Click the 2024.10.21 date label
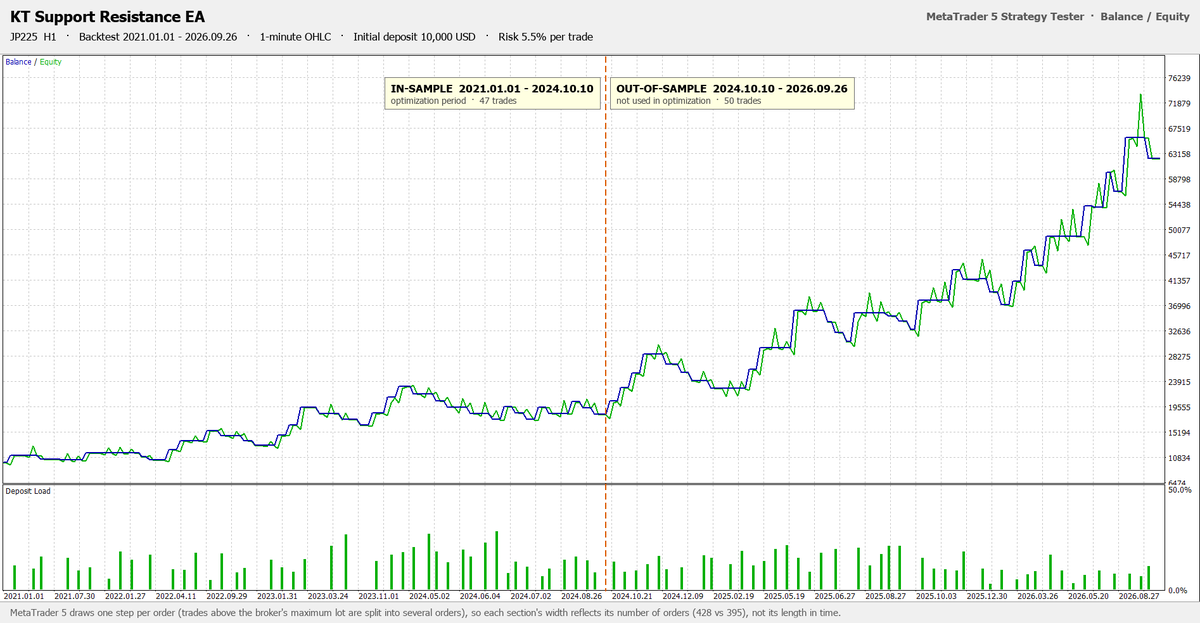 633,596
